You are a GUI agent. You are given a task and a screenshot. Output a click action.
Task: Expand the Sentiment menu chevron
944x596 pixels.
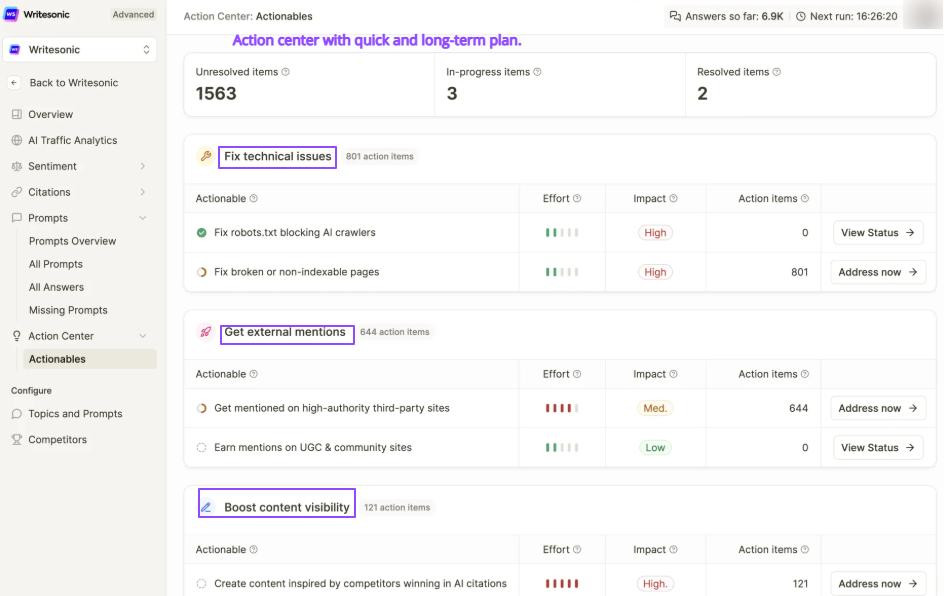click(x=143, y=167)
